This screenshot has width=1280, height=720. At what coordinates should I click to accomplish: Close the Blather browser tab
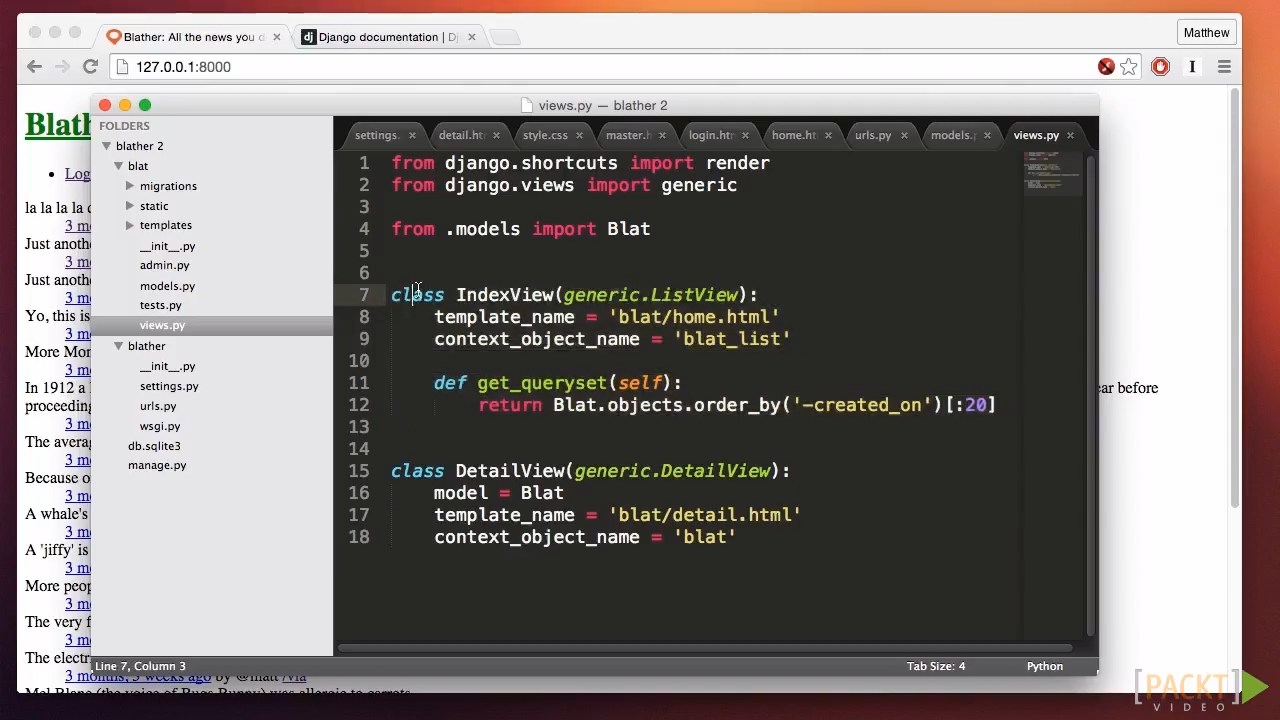pos(277,37)
